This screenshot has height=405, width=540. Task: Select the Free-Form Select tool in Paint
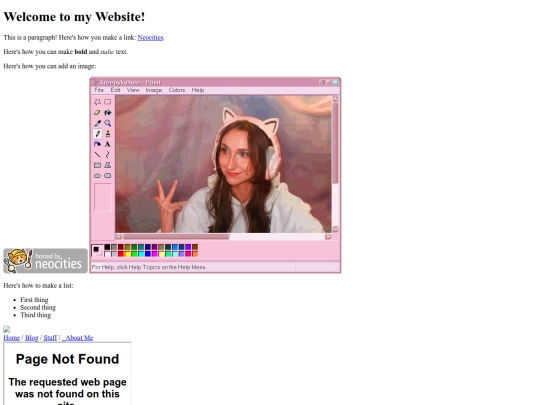coord(97,102)
